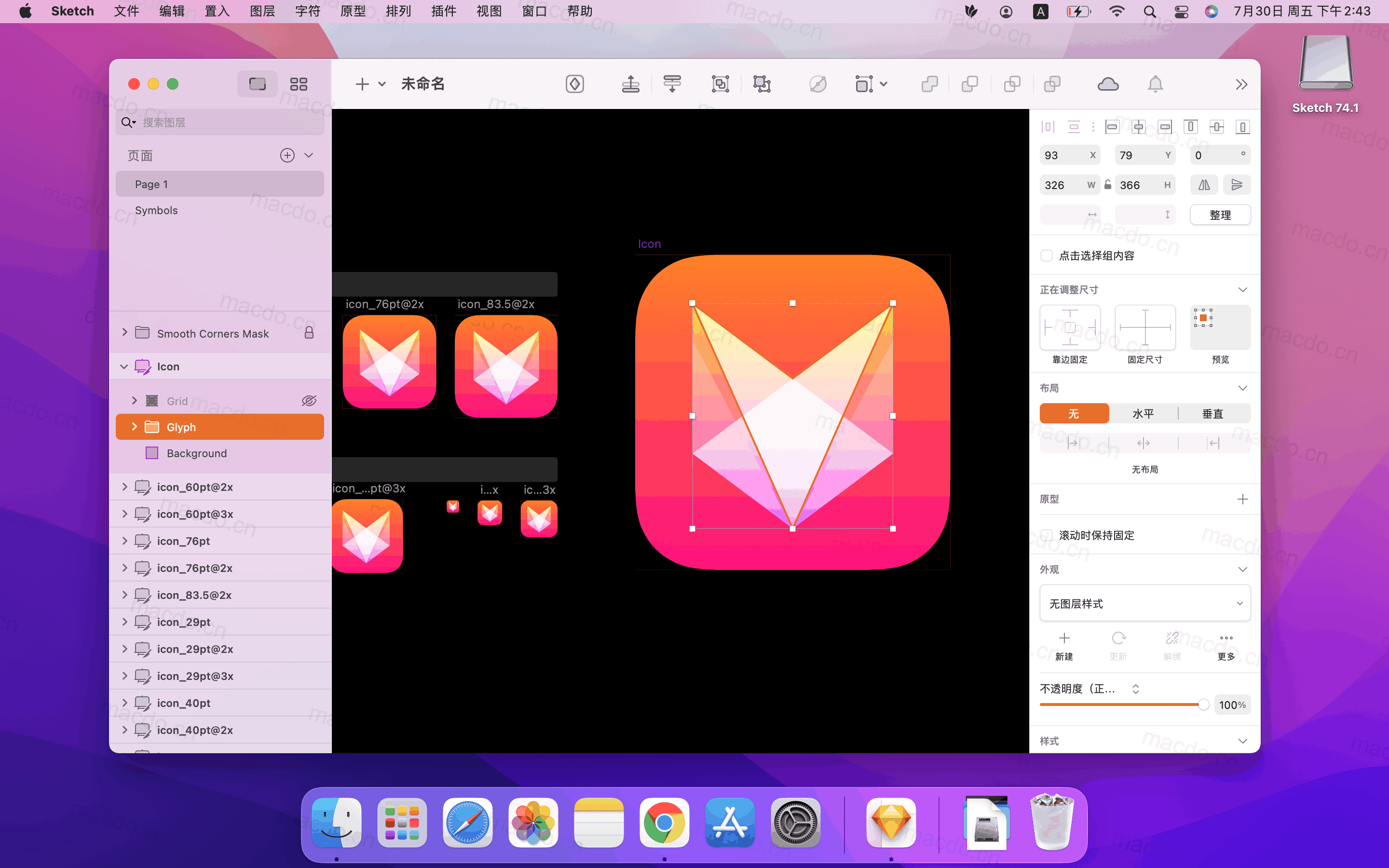This screenshot has height=868, width=1389.
Task: Align layer to left edge icon
Action: [1112, 127]
